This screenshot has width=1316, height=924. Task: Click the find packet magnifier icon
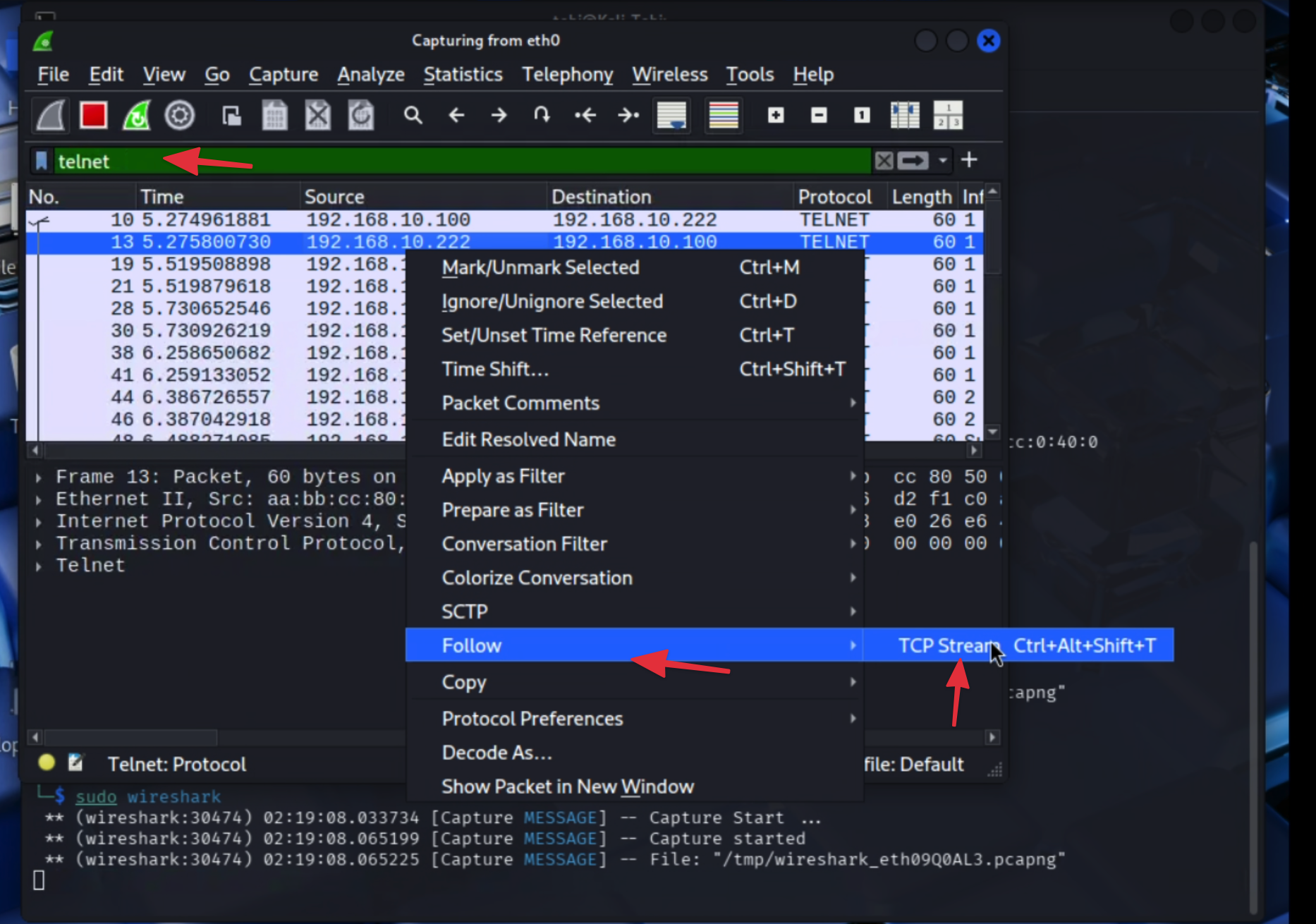[x=413, y=115]
